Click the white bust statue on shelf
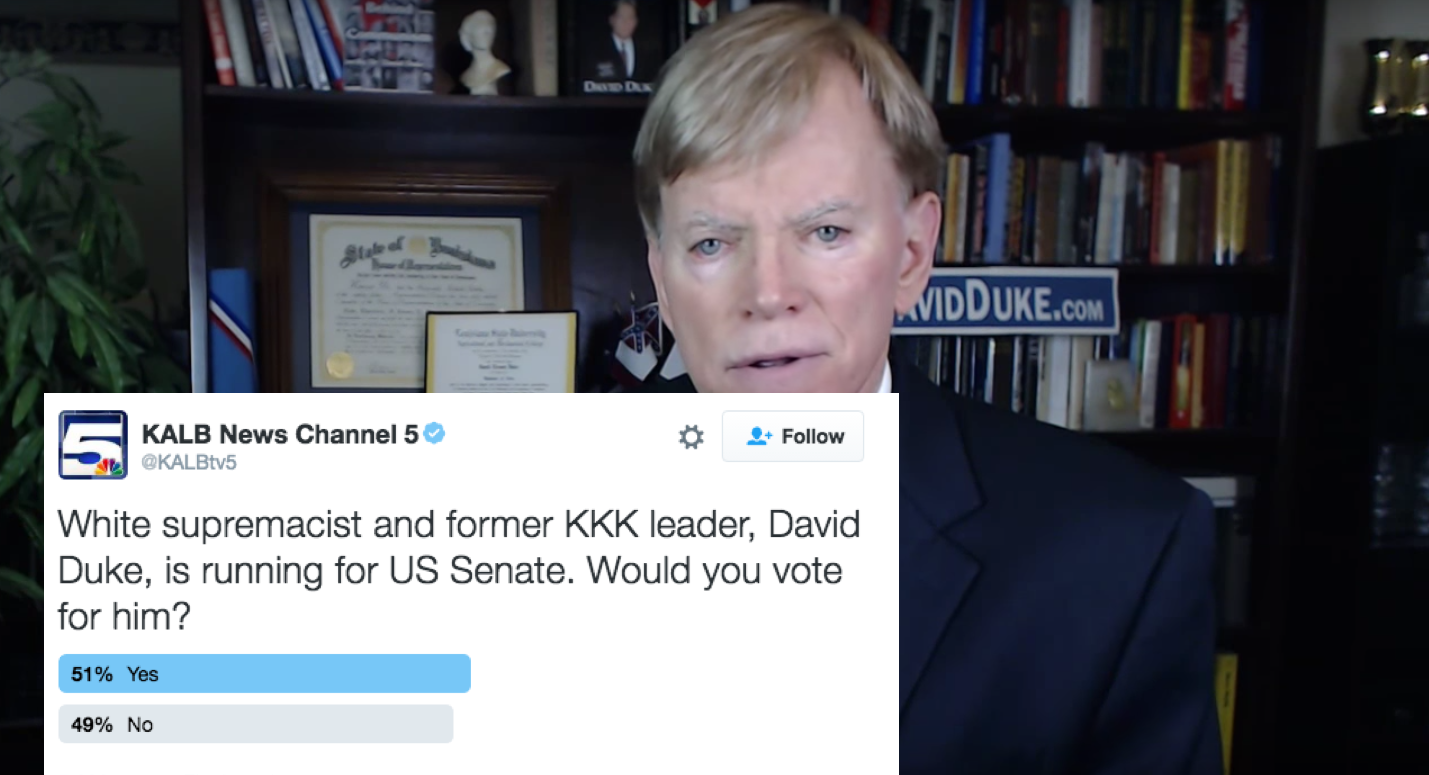This screenshot has height=775, width=1429. [485, 52]
